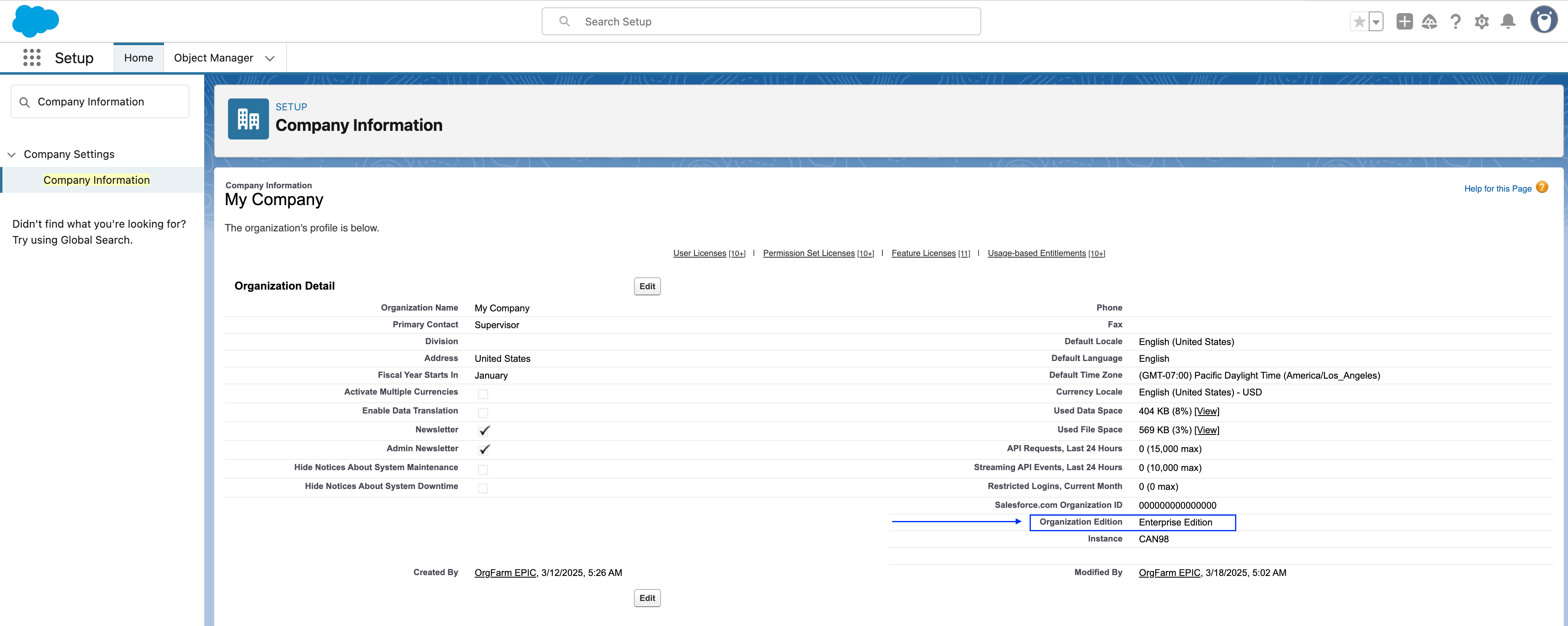Click '0 (15,000 max)' API requests value
Screen dimensions: 1568x626
[1170, 449]
